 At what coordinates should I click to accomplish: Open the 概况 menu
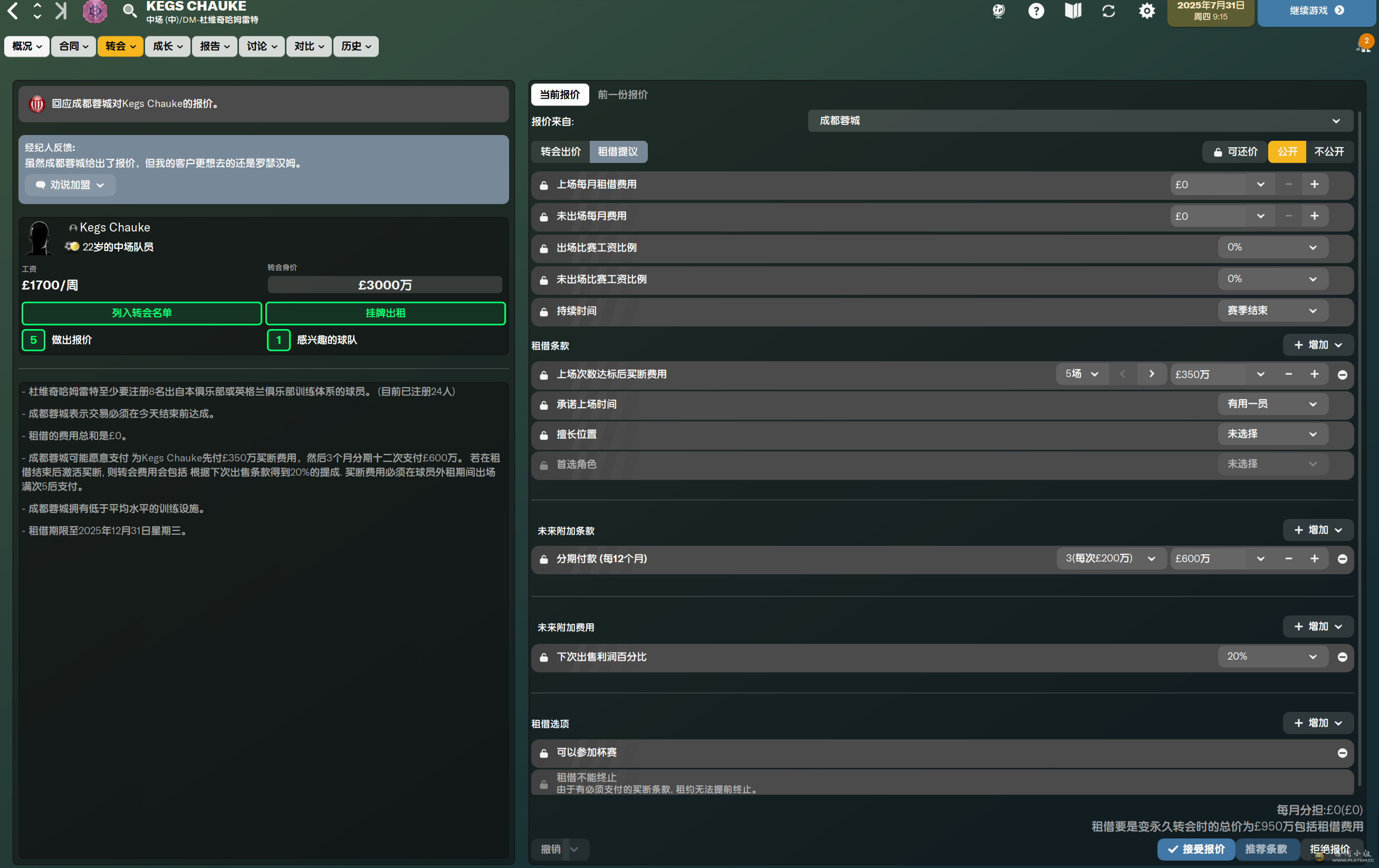click(27, 46)
